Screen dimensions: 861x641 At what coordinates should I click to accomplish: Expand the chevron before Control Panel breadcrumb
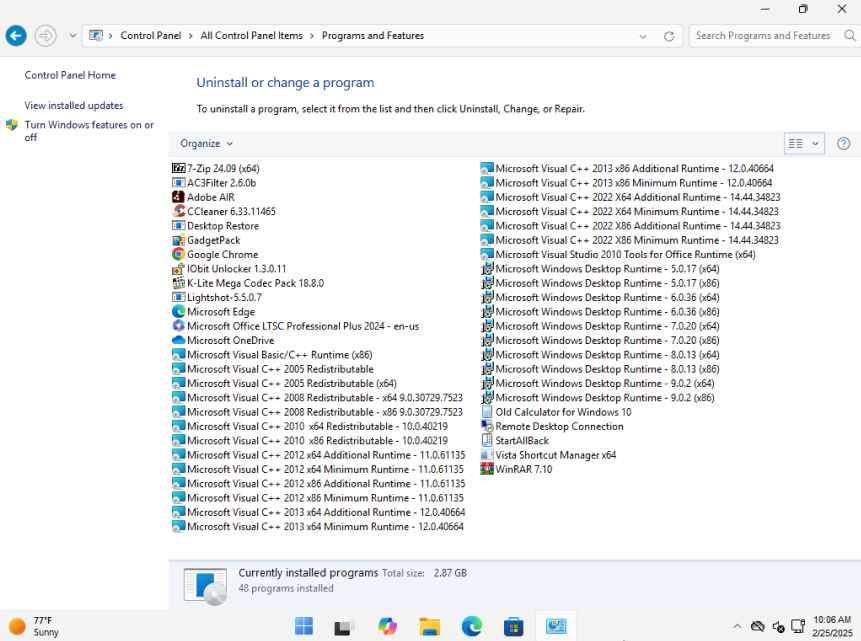110,36
